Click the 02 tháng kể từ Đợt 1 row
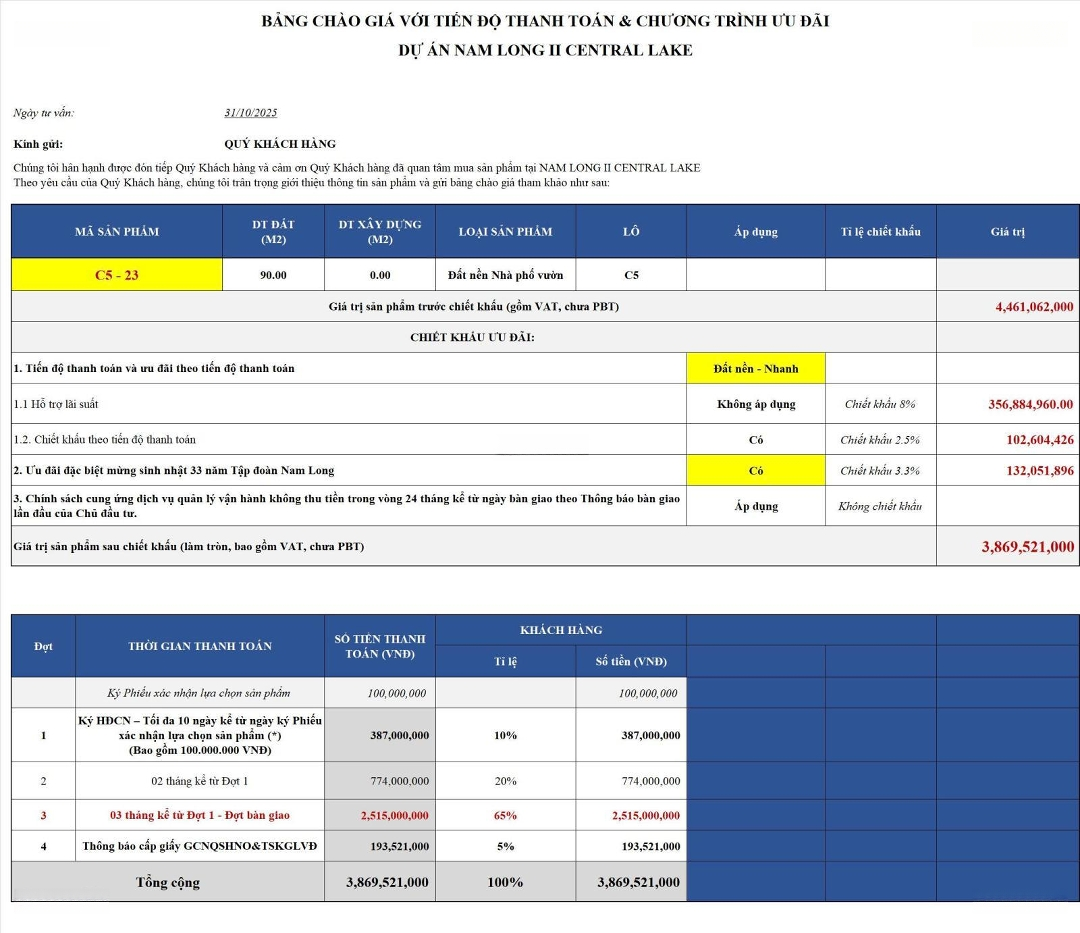Viewport: 1080px width, 933px height. pyautogui.click(x=200, y=781)
